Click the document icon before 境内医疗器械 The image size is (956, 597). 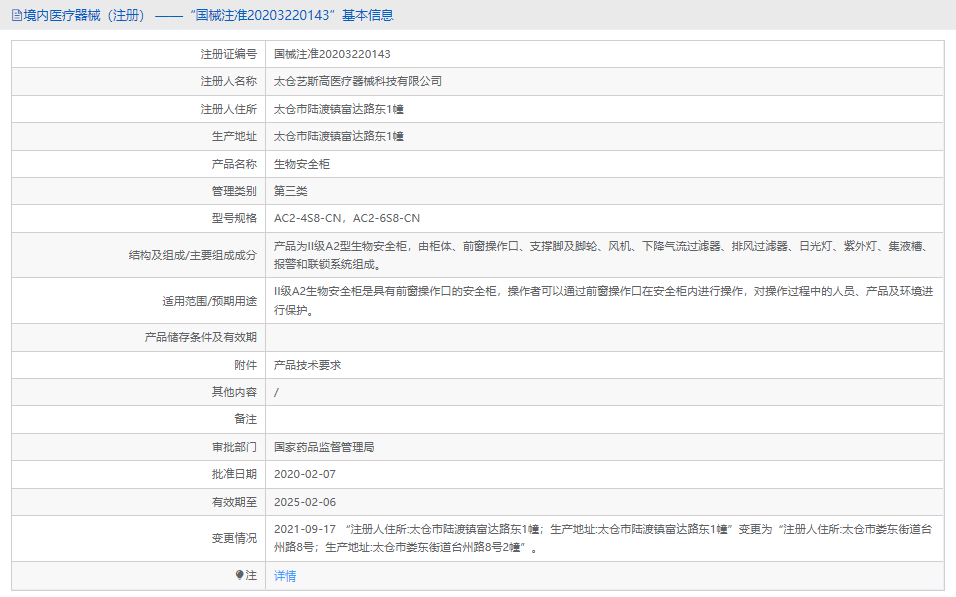coord(14,15)
